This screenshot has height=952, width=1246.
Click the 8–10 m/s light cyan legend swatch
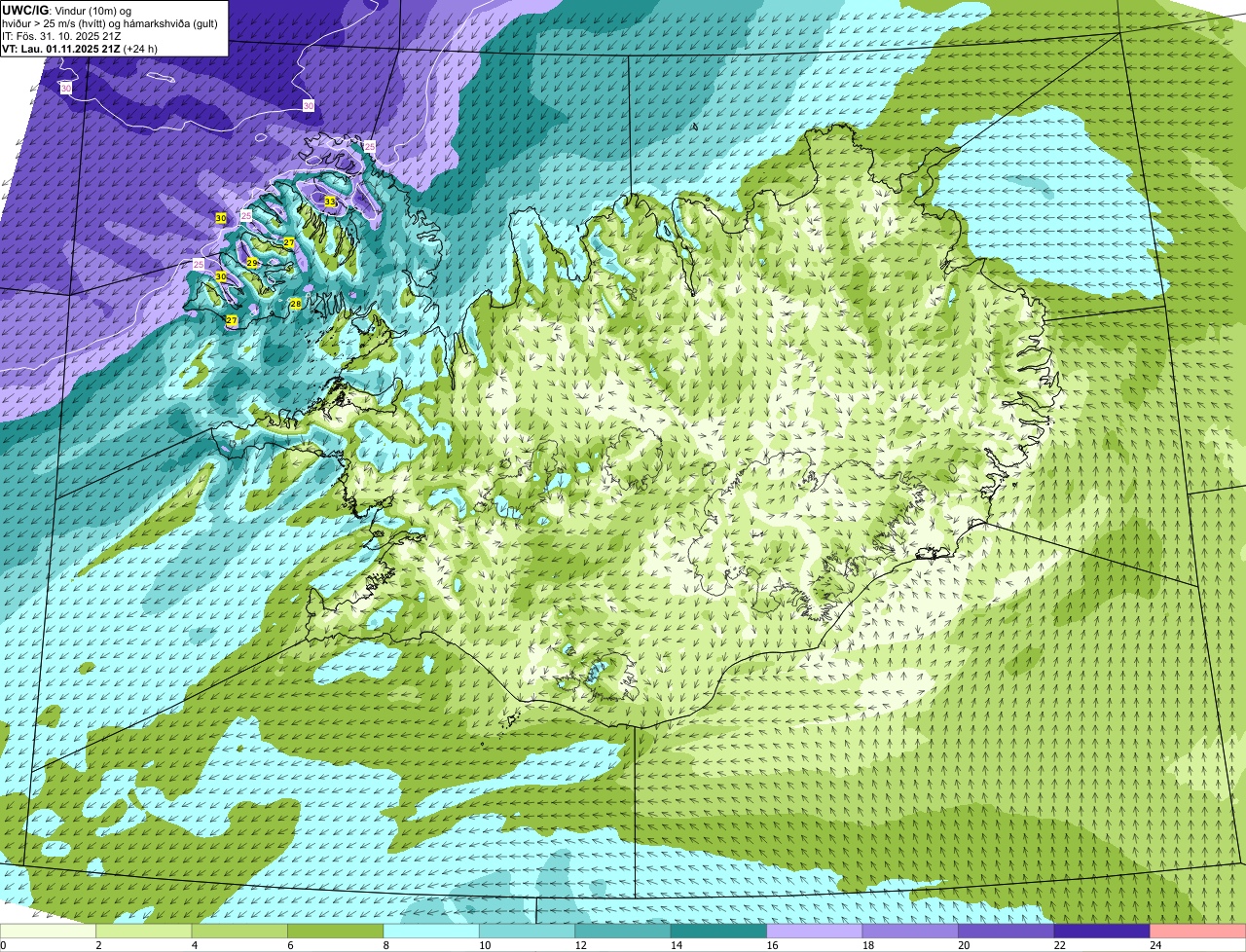click(431, 932)
